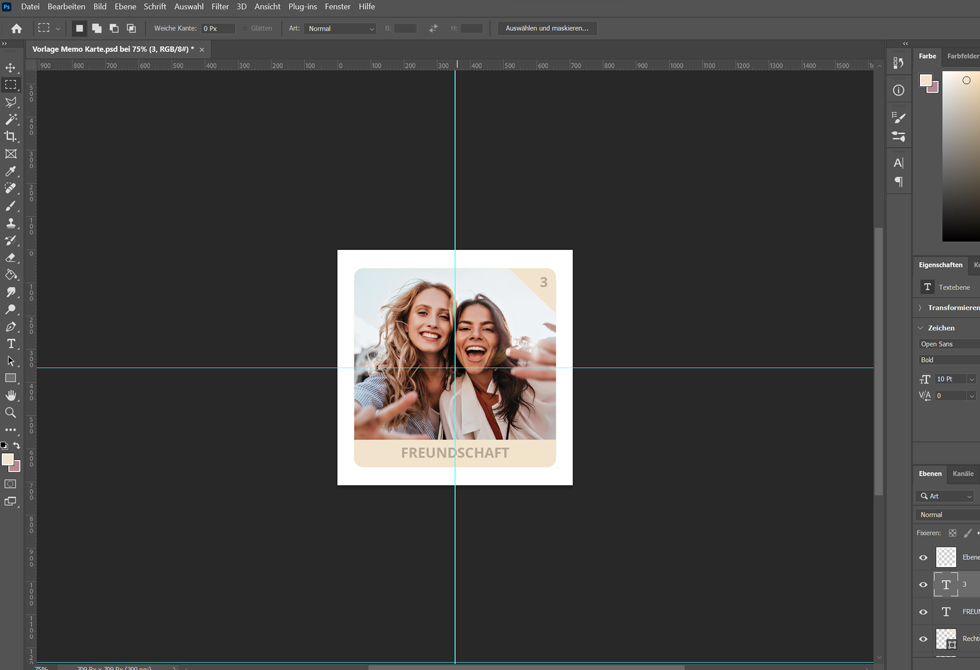Open the Filter menu
Screen dimensions: 980x670
coord(220,7)
